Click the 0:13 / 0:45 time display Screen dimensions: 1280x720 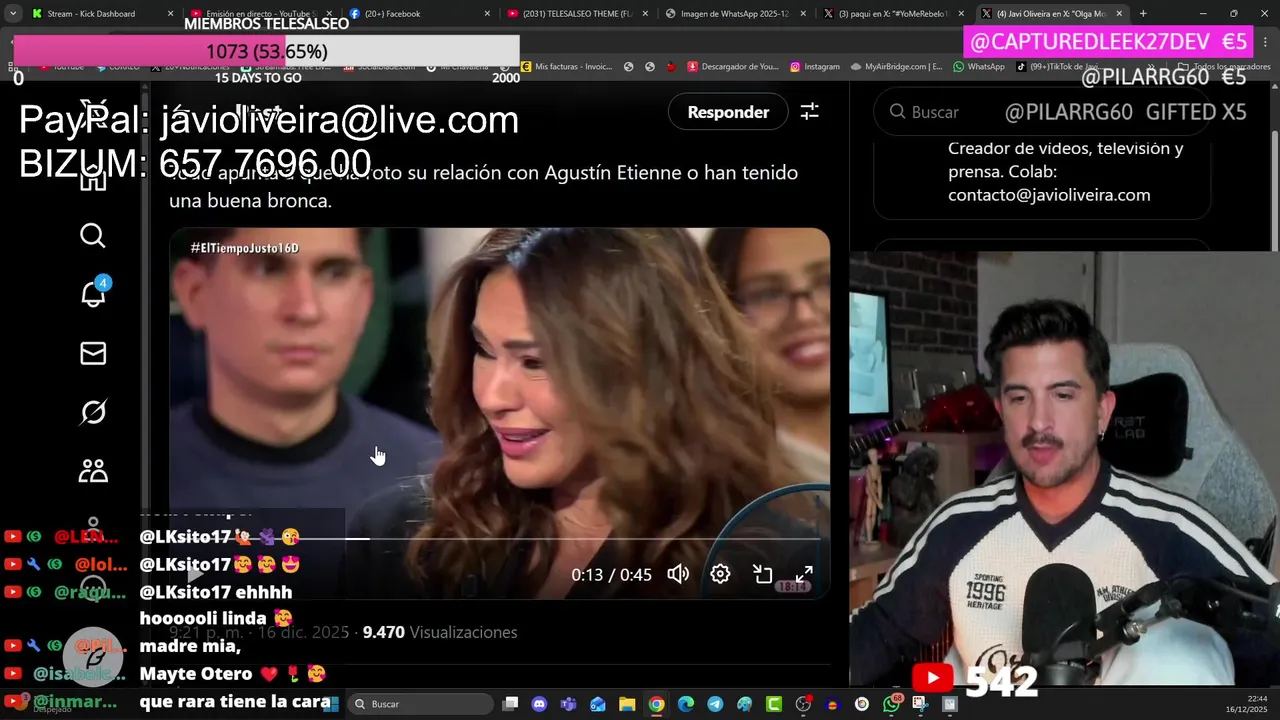coord(611,575)
